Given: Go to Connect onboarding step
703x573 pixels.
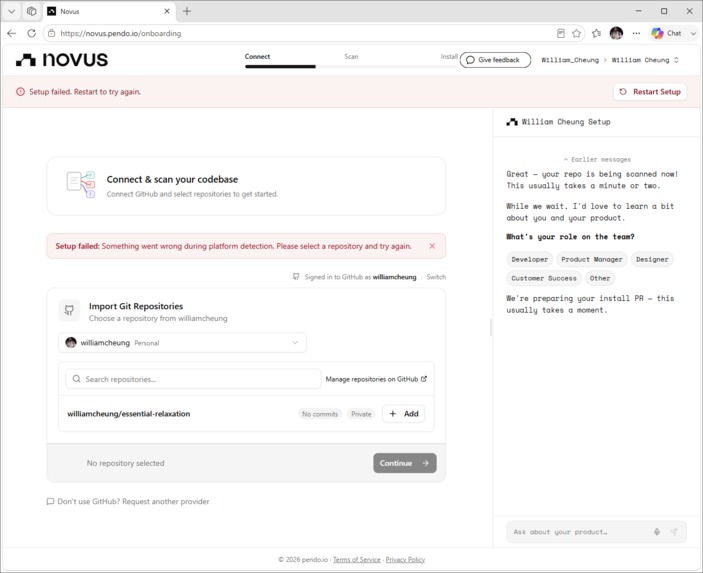Looking at the screenshot, I should tap(257, 56).
